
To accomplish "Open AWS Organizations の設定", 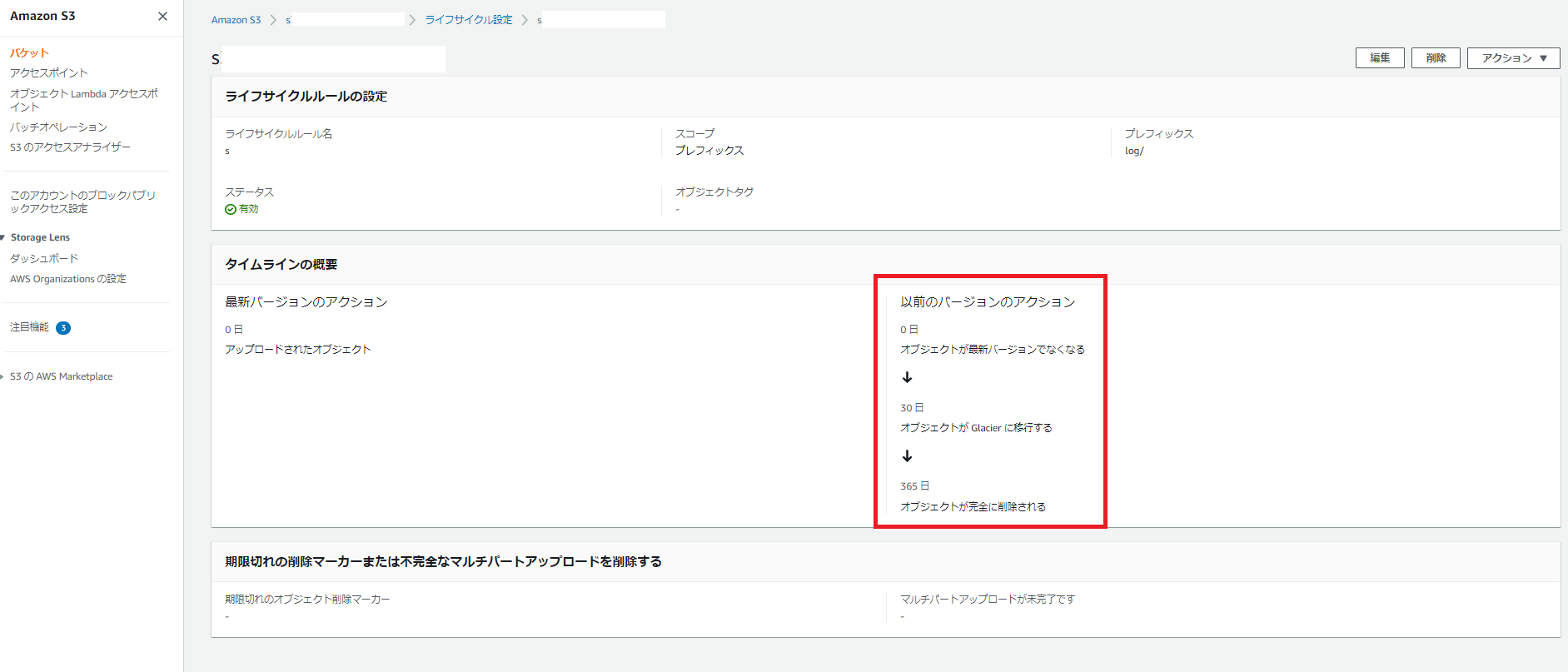I will point(68,279).
